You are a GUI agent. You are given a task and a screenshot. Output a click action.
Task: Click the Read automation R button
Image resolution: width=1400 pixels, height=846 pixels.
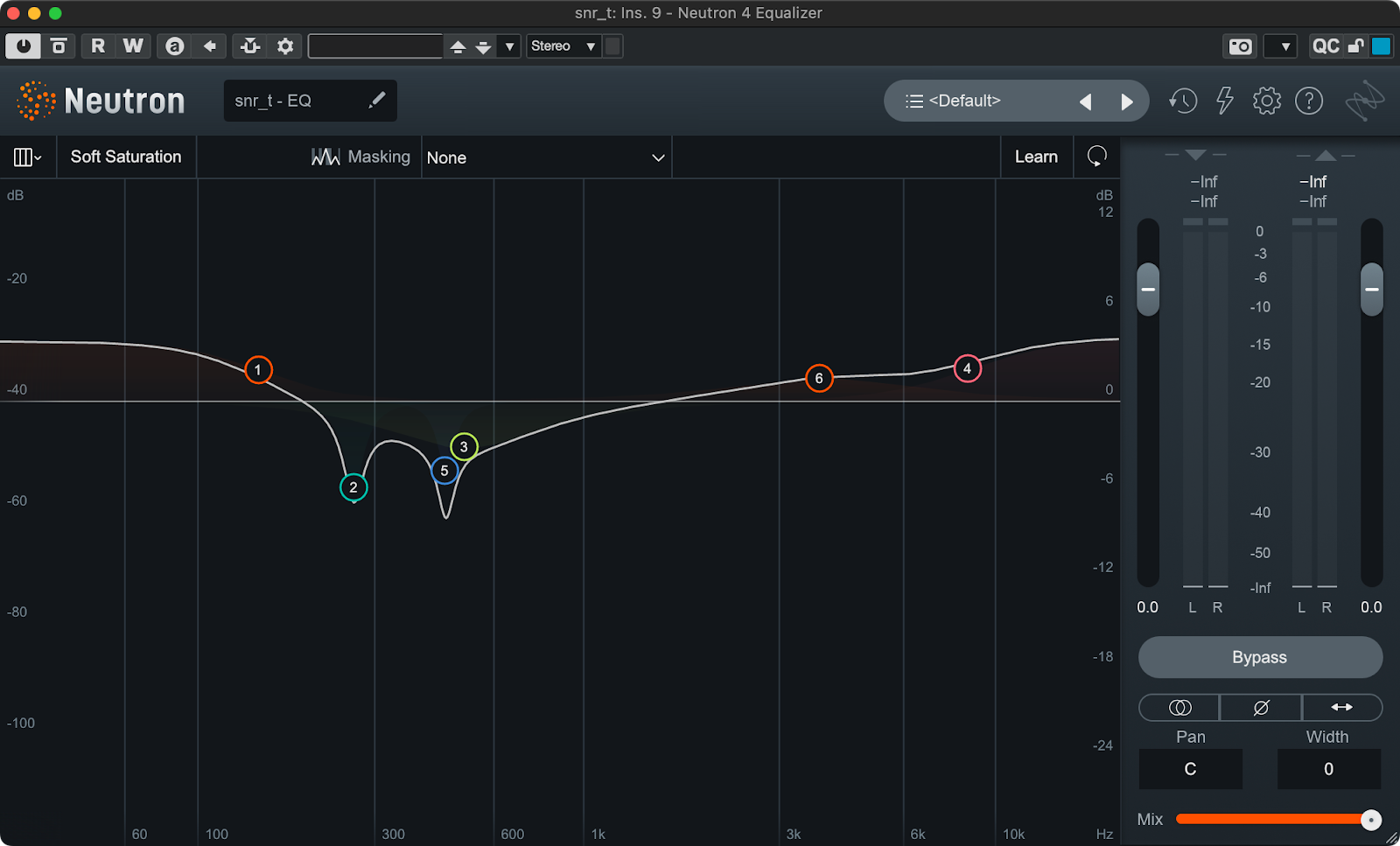[98, 46]
